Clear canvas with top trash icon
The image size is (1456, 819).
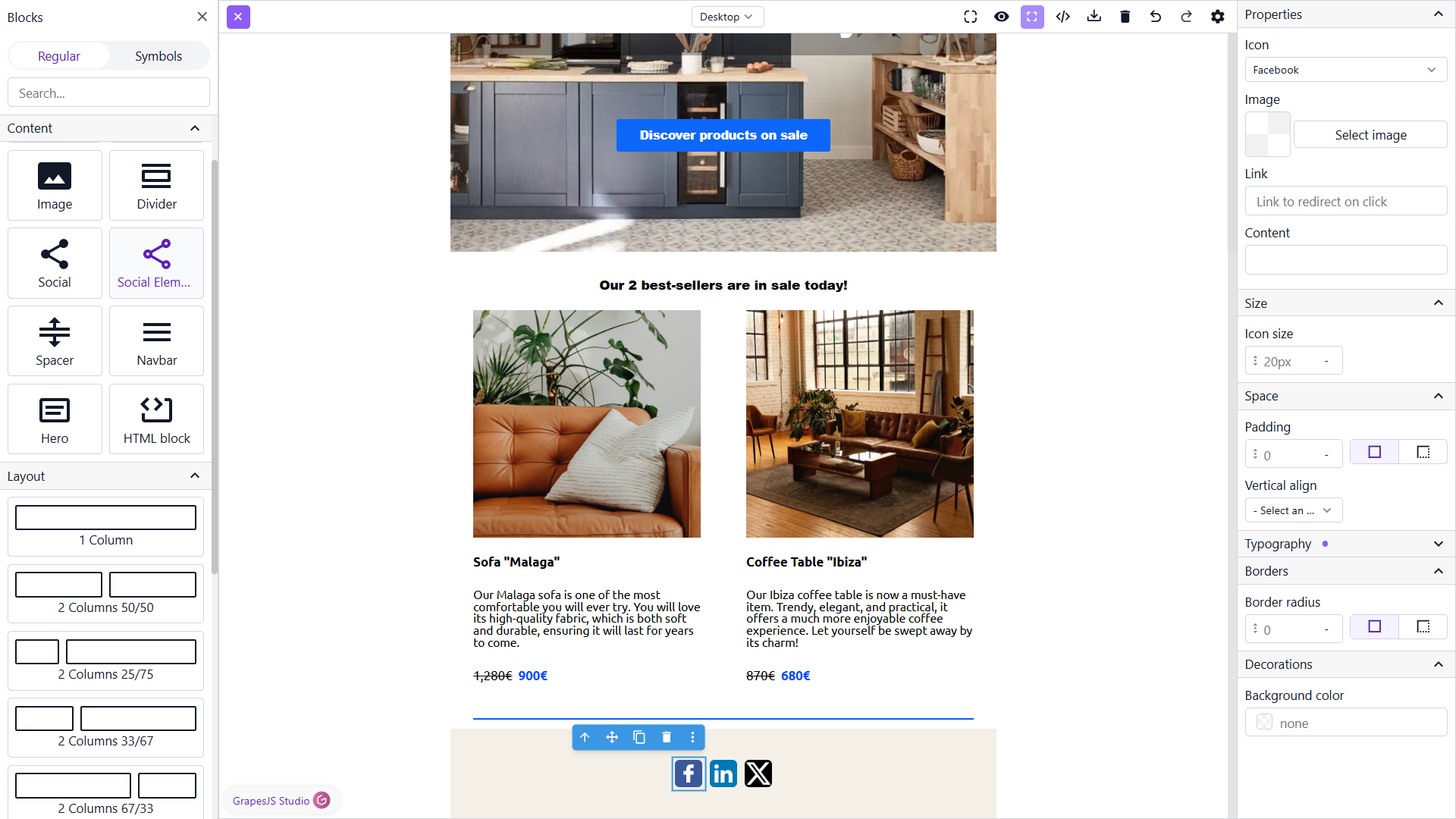coord(1125,17)
